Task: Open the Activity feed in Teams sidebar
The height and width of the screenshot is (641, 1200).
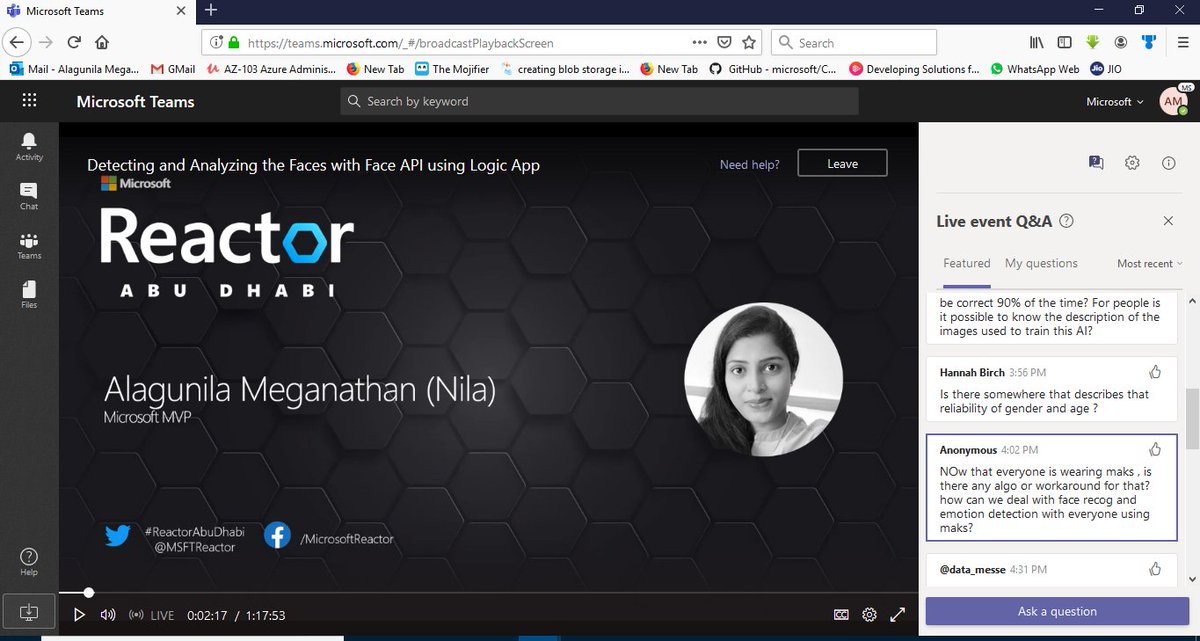Action: point(29,146)
